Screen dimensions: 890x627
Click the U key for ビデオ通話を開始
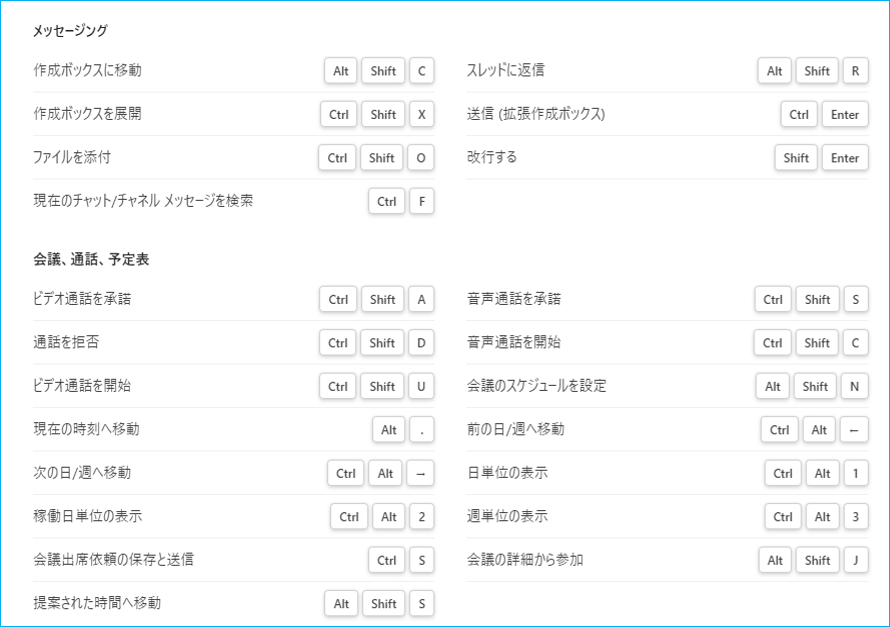click(422, 386)
